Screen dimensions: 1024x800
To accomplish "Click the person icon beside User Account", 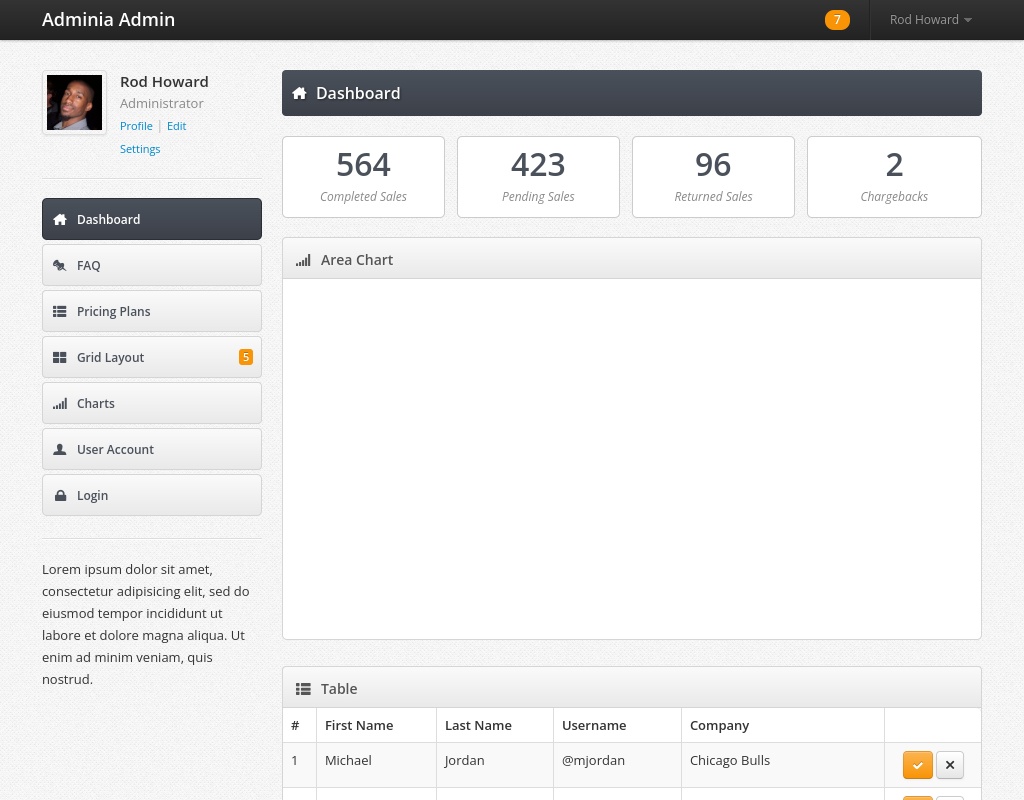I will click(x=60, y=450).
